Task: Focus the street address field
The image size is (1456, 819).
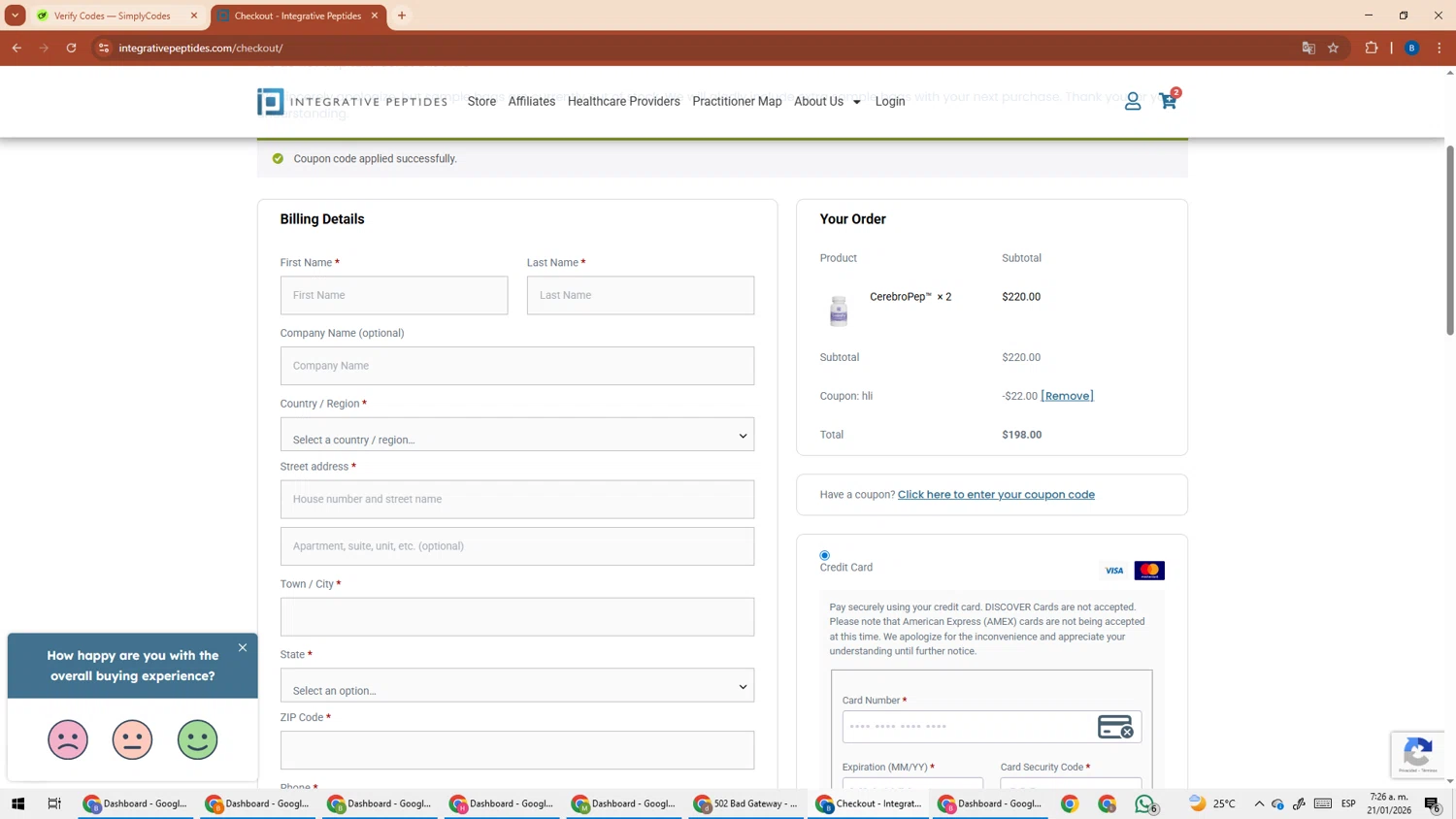Action: coord(517,499)
